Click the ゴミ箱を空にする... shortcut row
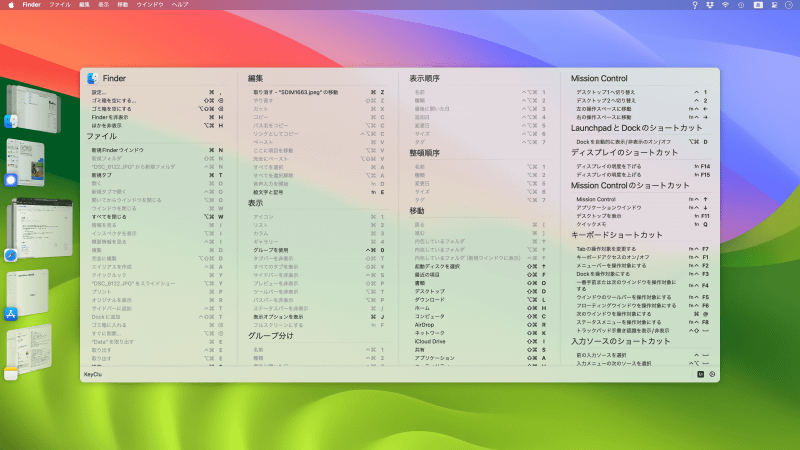The width and height of the screenshot is (800, 450). coord(157,101)
